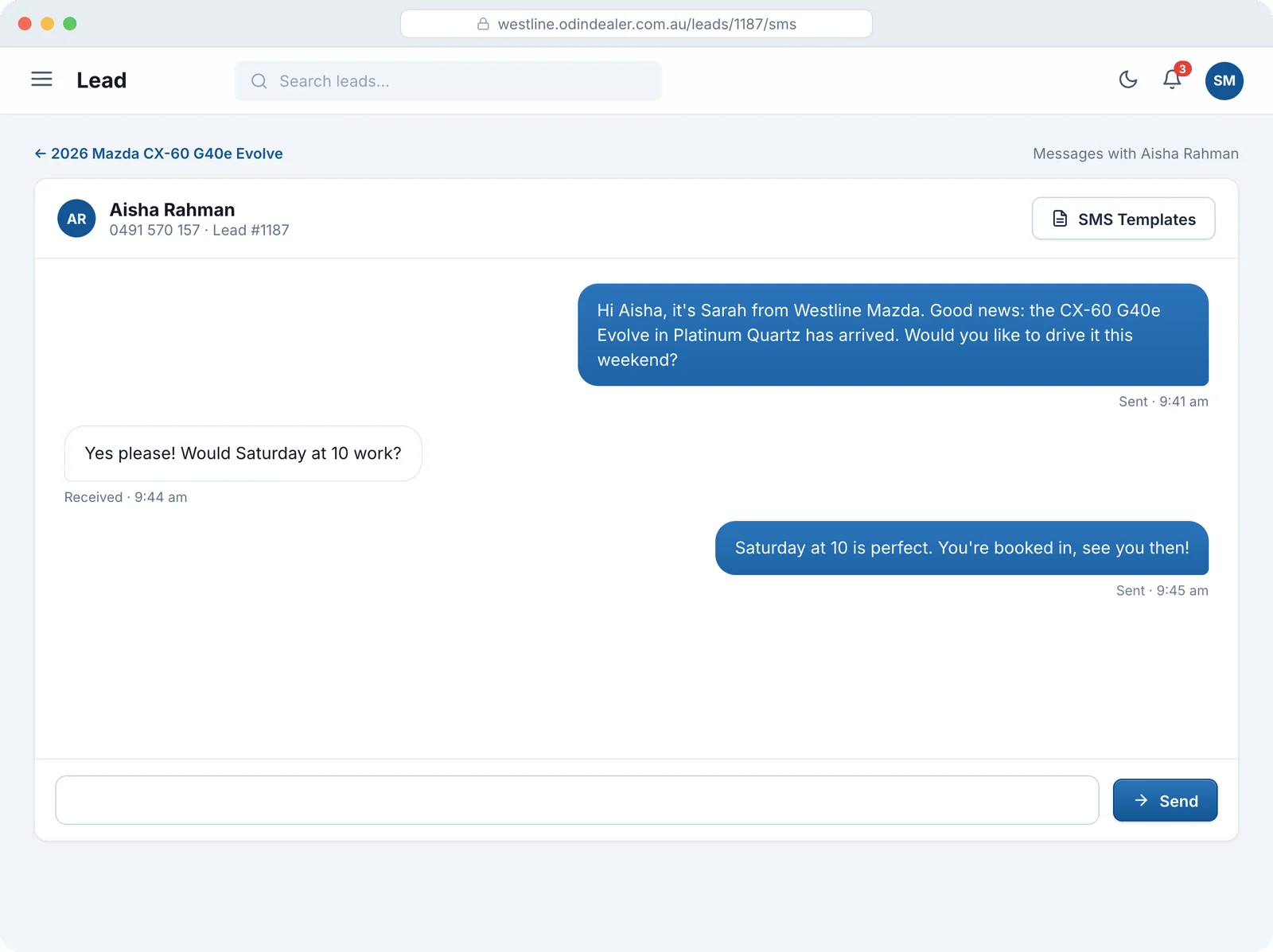The width and height of the screenshot is (1273, 952).
Task: Click the 'Sent · 9:45 am' timestamp
Action: (x=1162, y=590)
